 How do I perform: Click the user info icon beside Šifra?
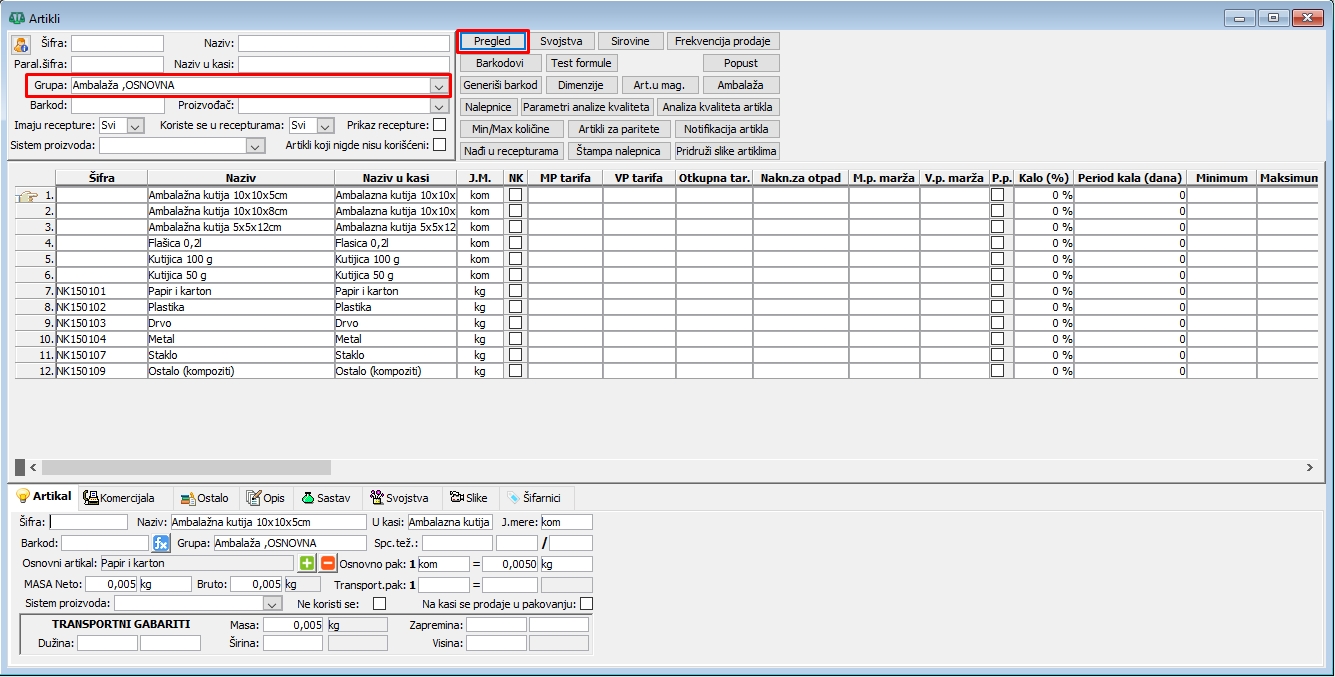[20, 44]
